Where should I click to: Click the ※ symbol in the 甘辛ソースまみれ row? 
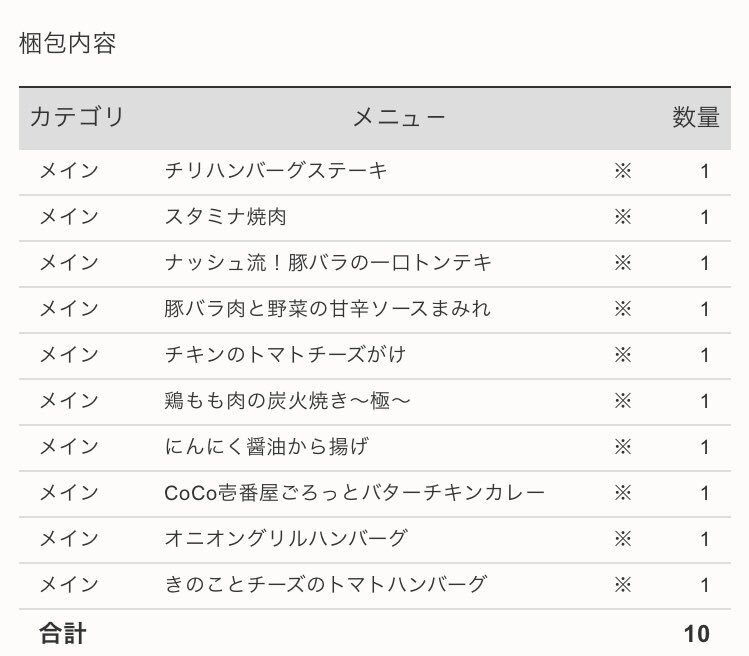(x=623, y=309)
